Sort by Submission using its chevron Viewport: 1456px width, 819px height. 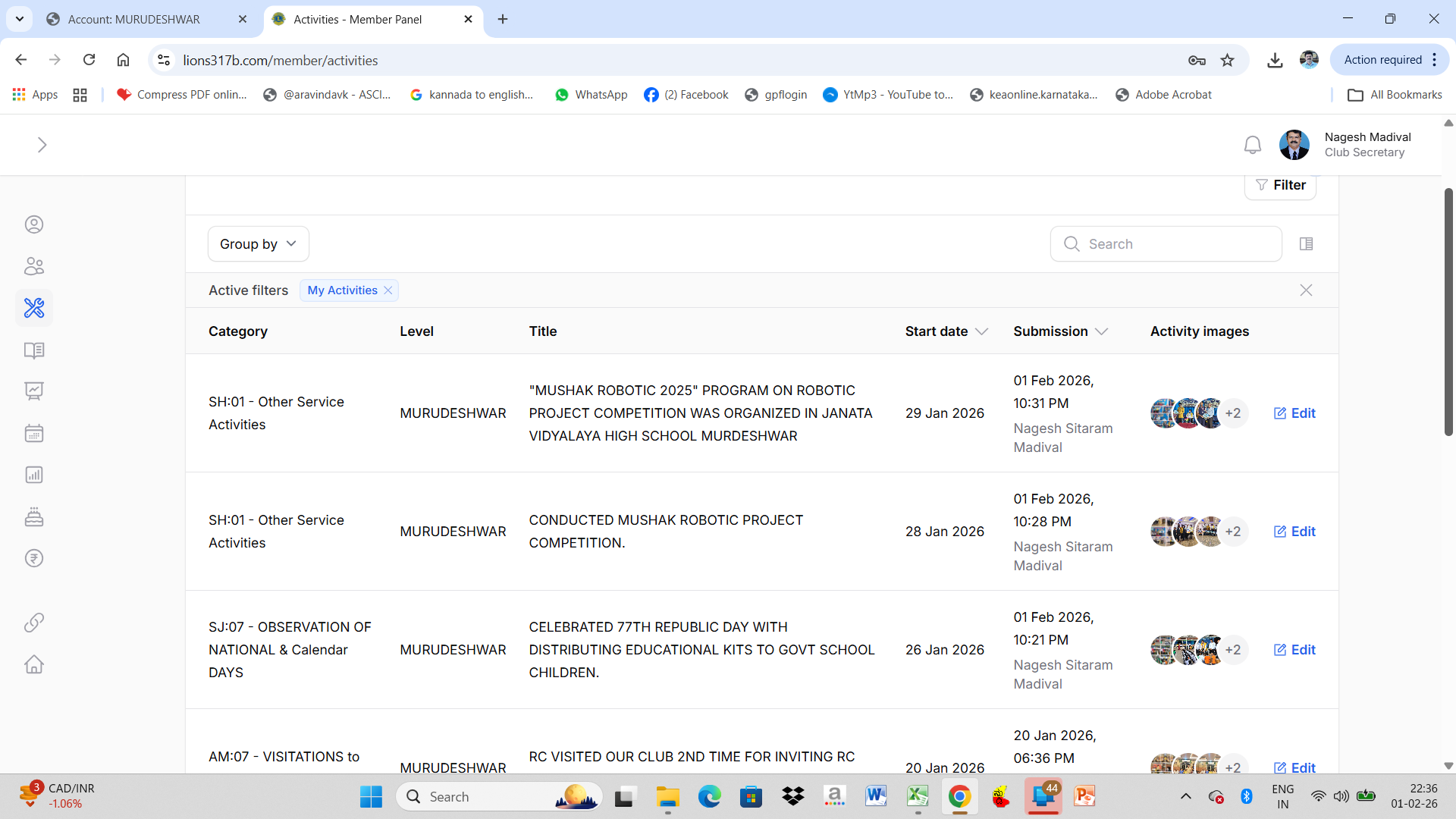click(x=1103, y=331)
